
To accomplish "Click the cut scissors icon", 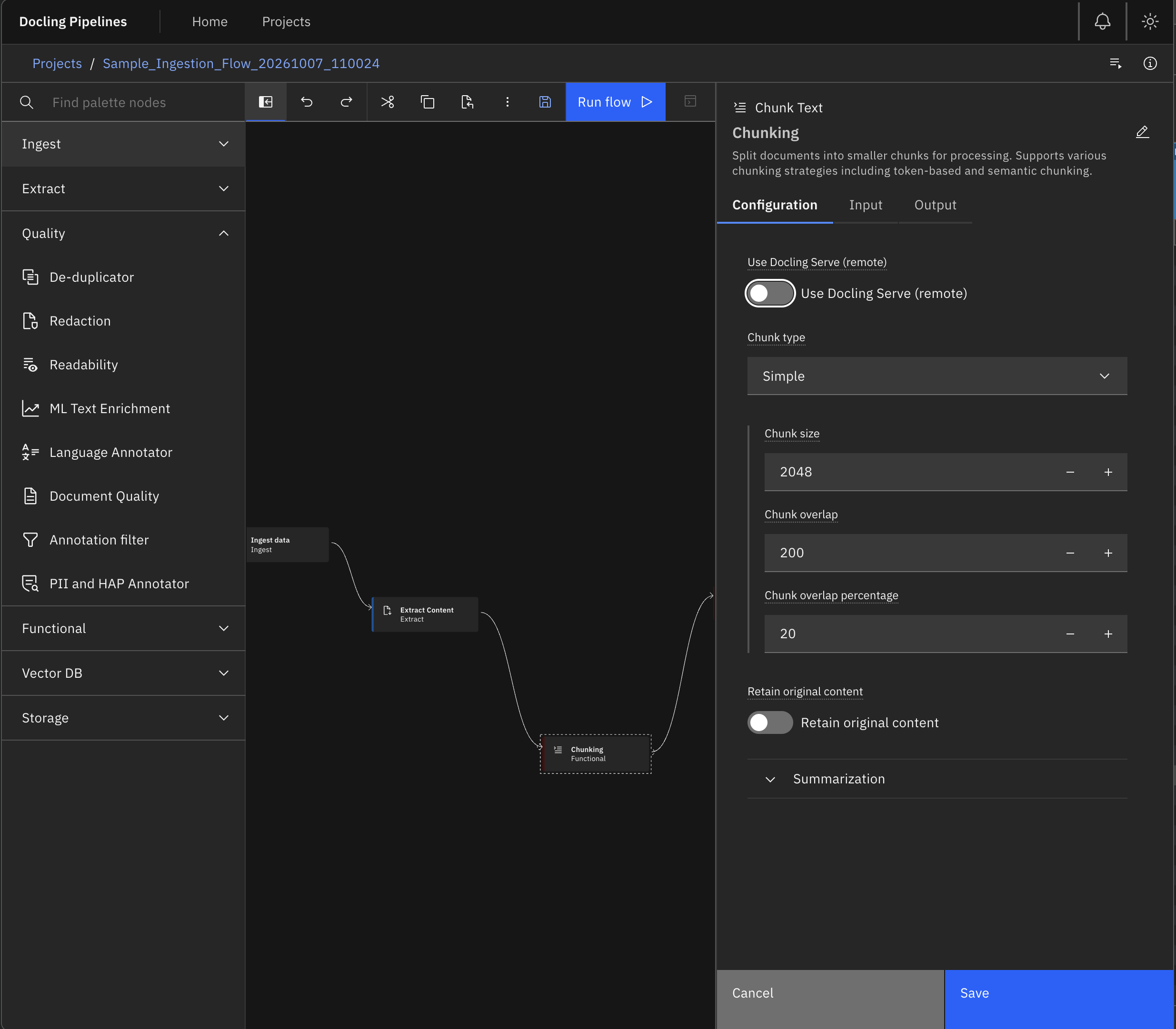I will (x=387, y=102).
